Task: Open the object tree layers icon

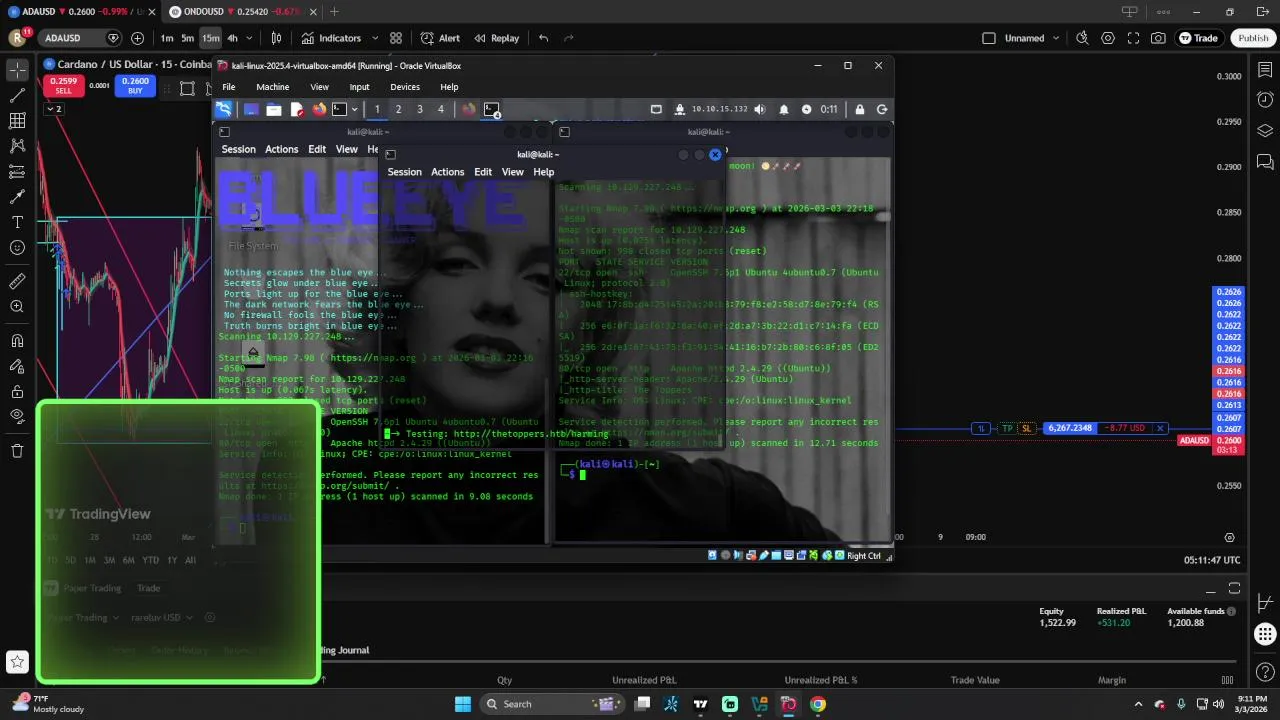Action: coord(1265,130)
